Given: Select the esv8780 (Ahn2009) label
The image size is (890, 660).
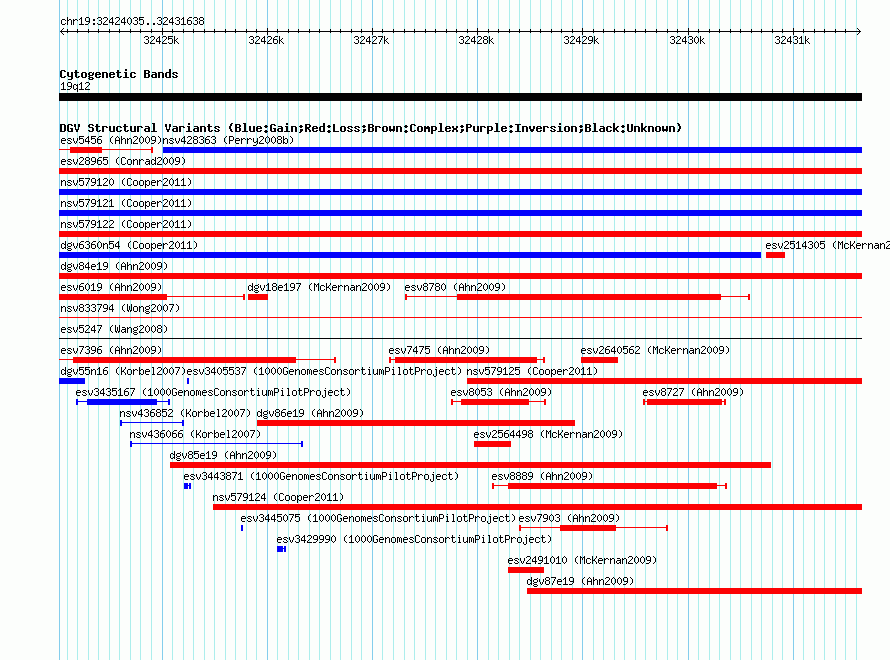Looking at the screenshot, I should [x=455, y=287].
